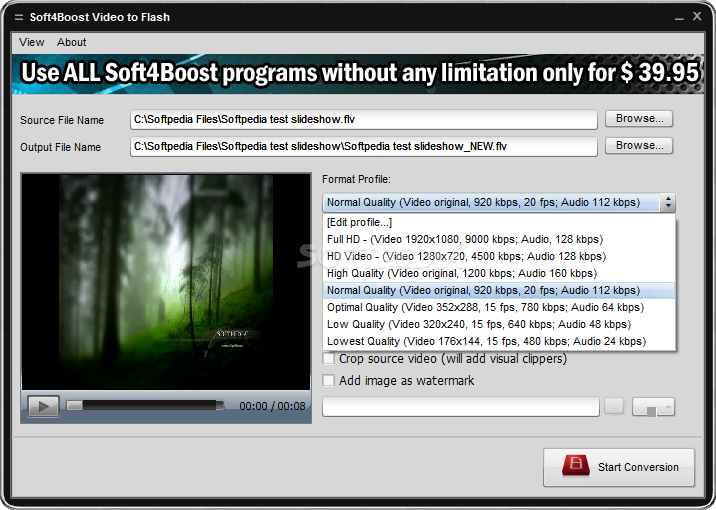Viewport: 716px width, 510px height.
Task: Close the Soft4Boost Video to Flash window
Action: point(697,16)
